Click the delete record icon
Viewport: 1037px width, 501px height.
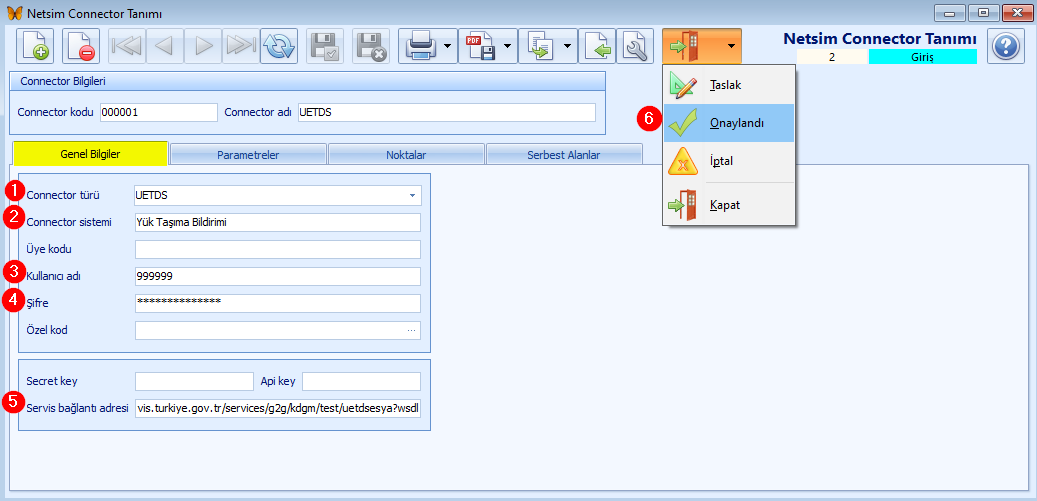tap(81, 46)
